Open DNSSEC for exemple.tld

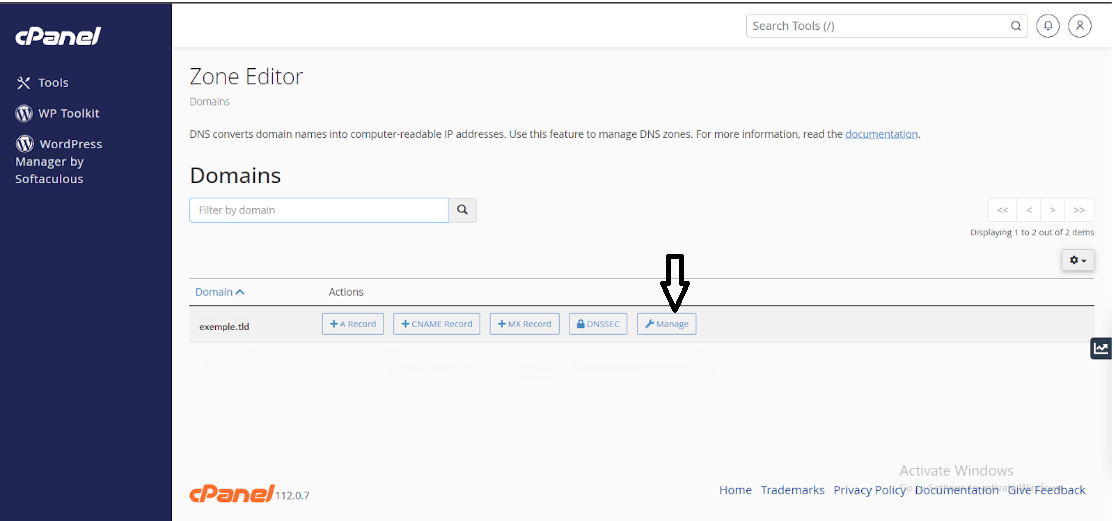point(598,324)
